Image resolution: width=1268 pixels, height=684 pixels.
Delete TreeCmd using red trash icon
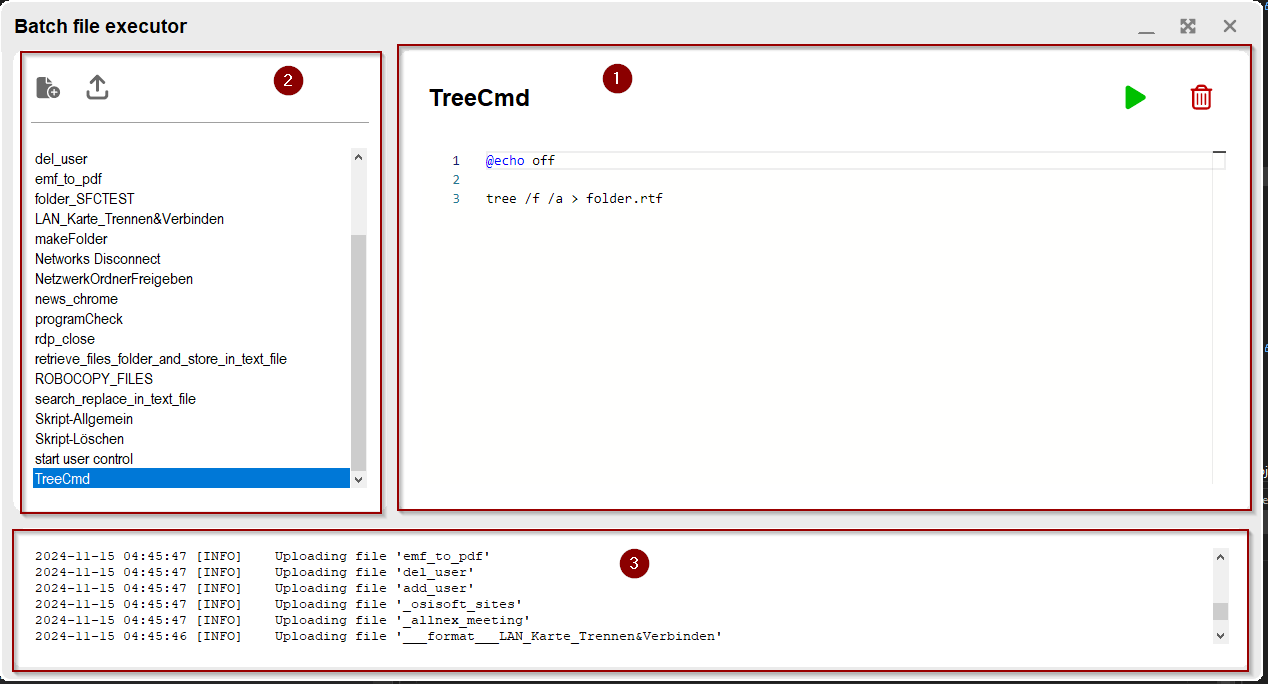(x=1201, y=97)
